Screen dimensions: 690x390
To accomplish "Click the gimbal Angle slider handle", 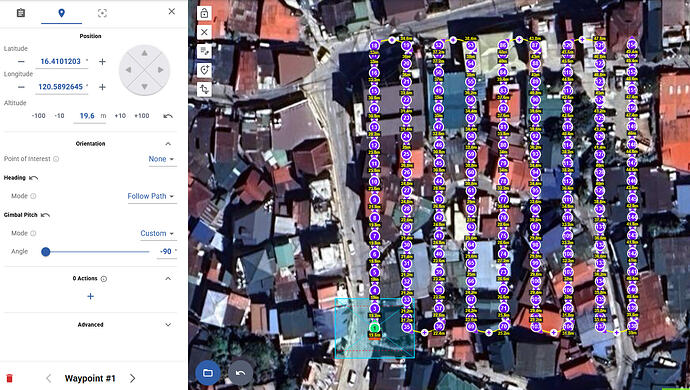I will pos(45,252).
